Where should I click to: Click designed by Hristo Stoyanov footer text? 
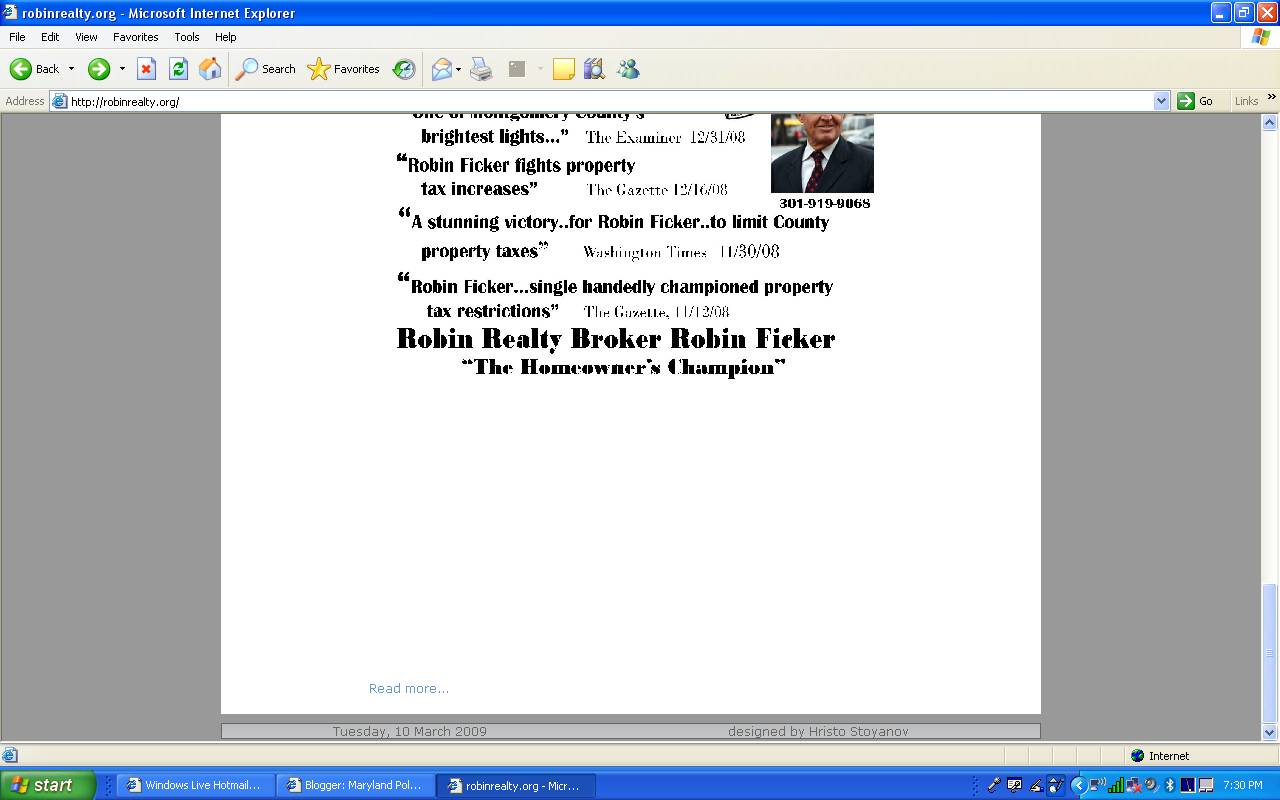818,731
